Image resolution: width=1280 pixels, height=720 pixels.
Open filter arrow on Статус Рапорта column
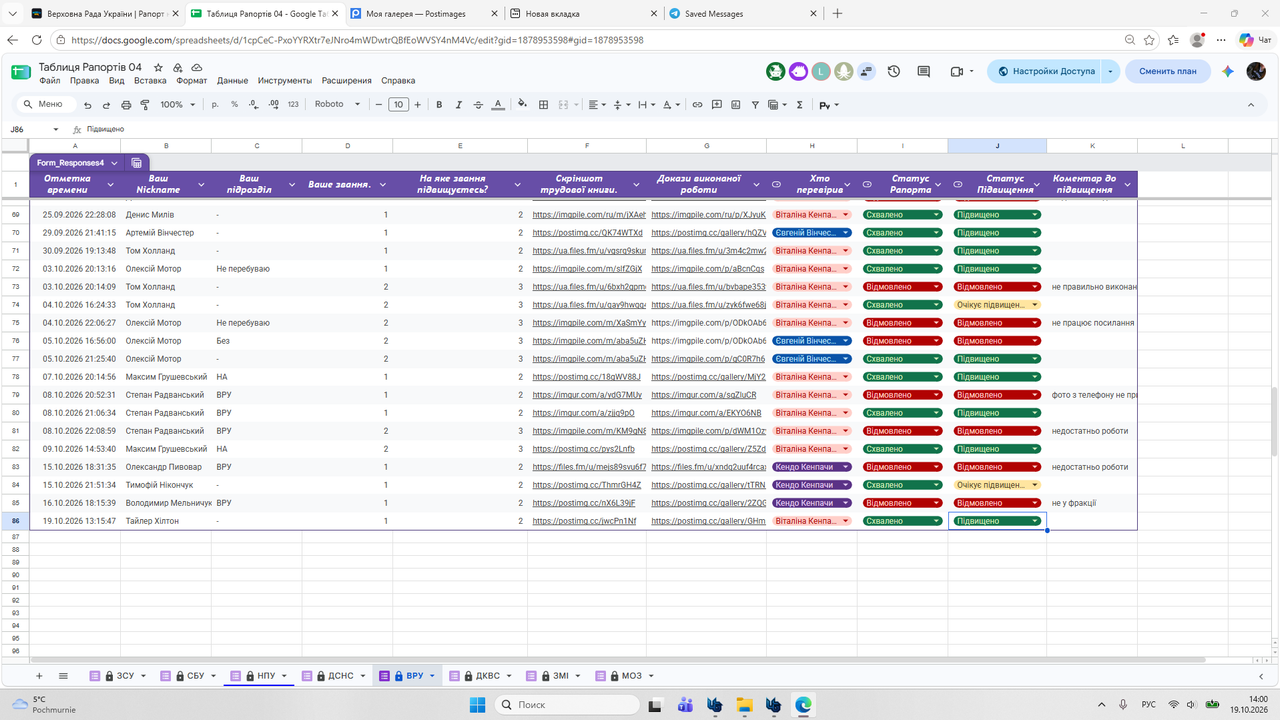936,184
